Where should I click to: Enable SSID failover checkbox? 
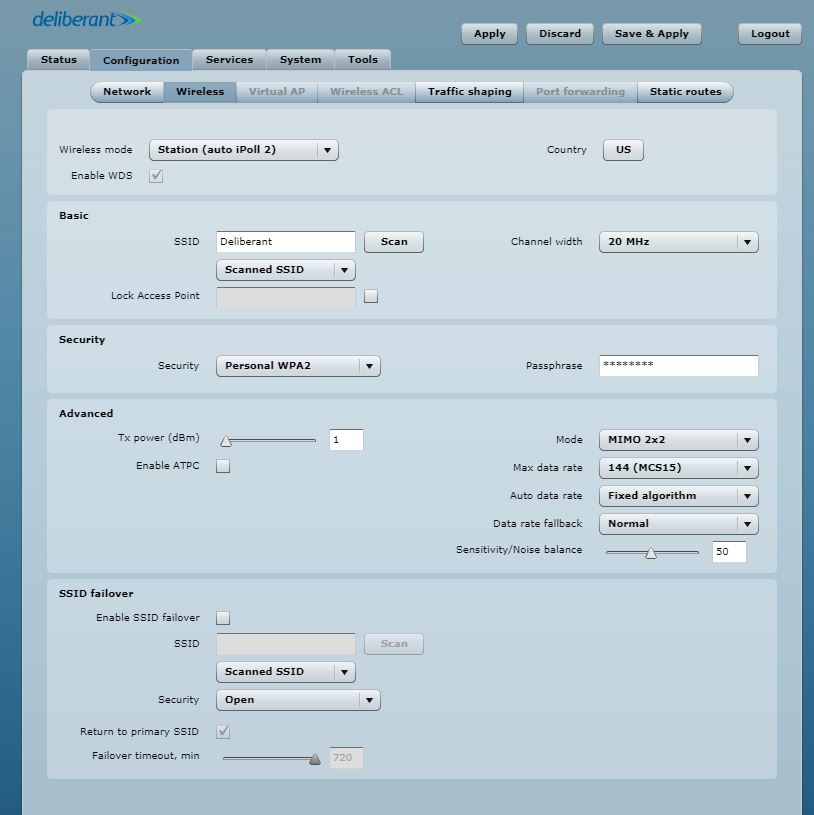(x=223, y=618)
